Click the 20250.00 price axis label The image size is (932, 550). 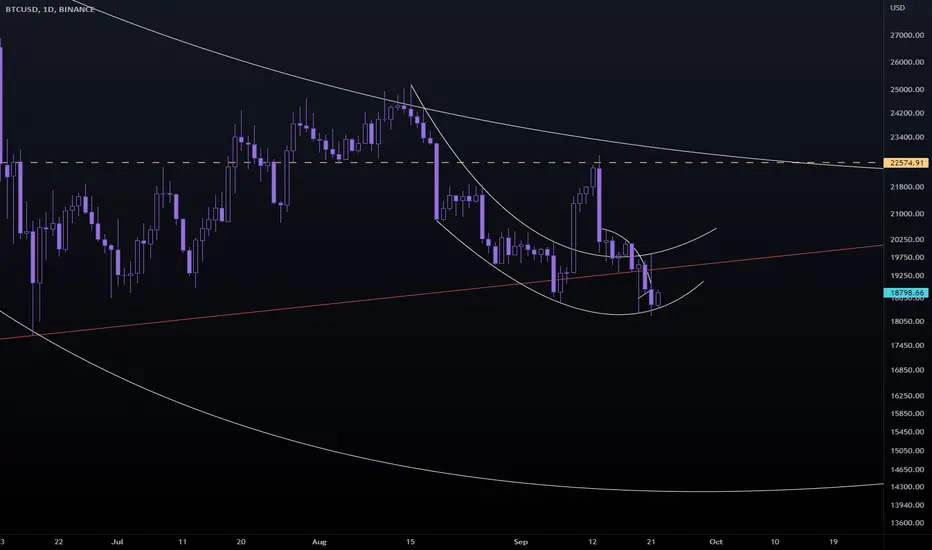(x=907, y=239)
